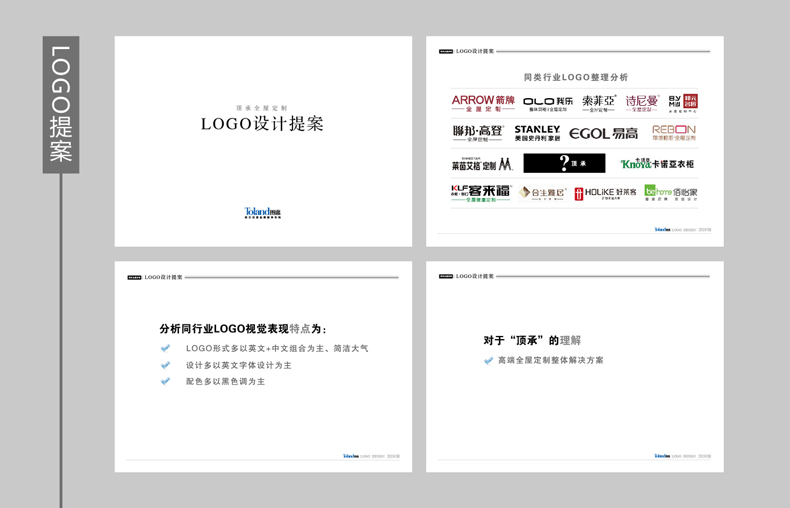Select the OLO 我乐 logo

coord(548,102)
